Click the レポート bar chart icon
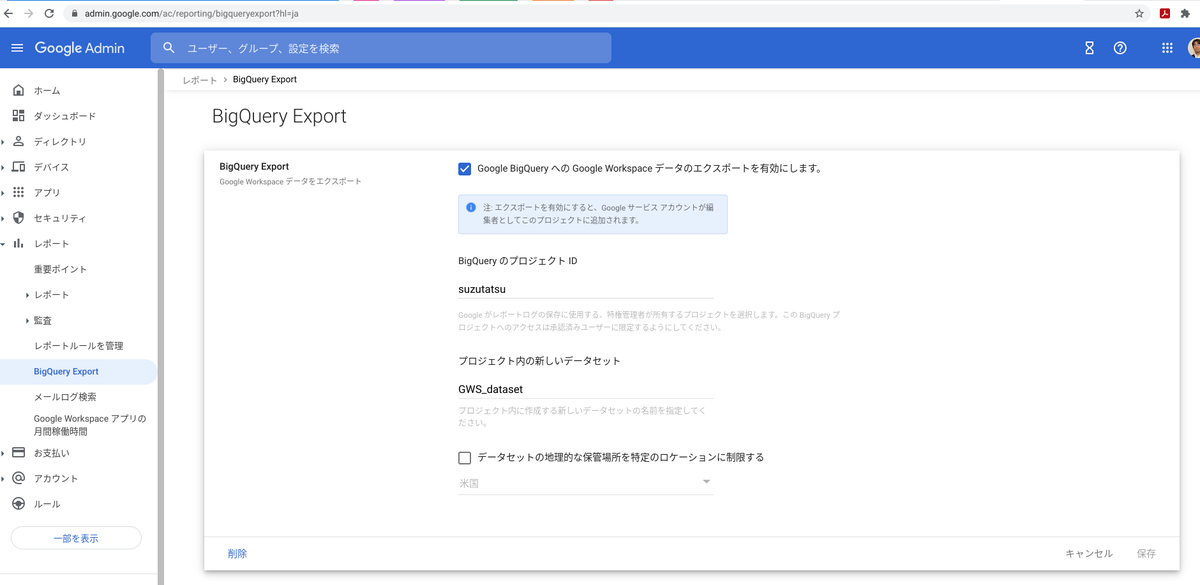This screenshot has width=1200, height=585. pos(18,243)
